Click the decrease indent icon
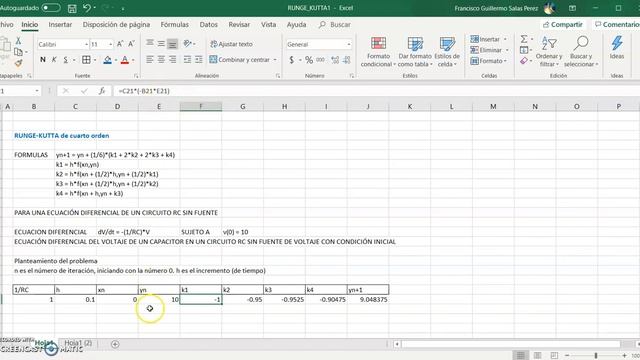Viewport: 640px width, 360px height. pyautogui.click(x=187, y=60)
